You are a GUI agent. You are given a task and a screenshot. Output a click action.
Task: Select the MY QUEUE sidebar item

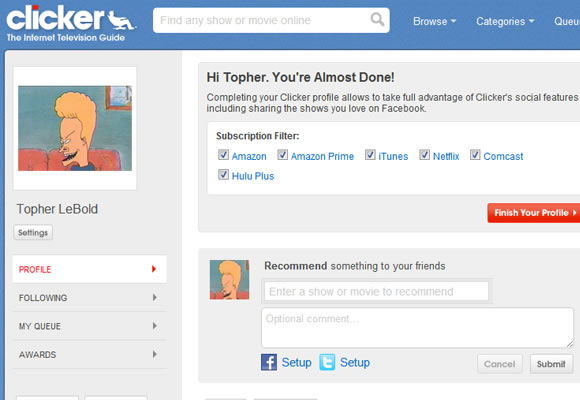click(90, 326)
